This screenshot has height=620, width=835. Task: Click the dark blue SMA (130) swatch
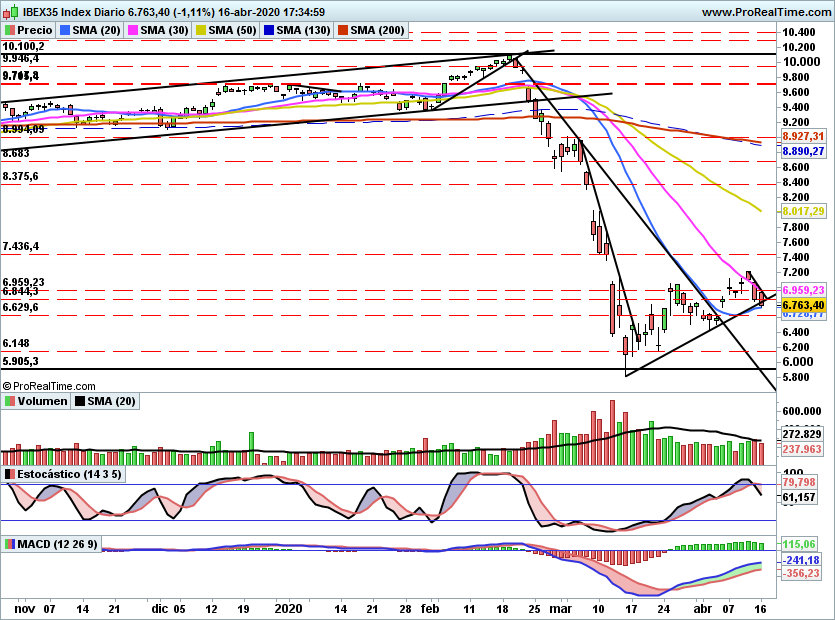[x=269, y=30]
